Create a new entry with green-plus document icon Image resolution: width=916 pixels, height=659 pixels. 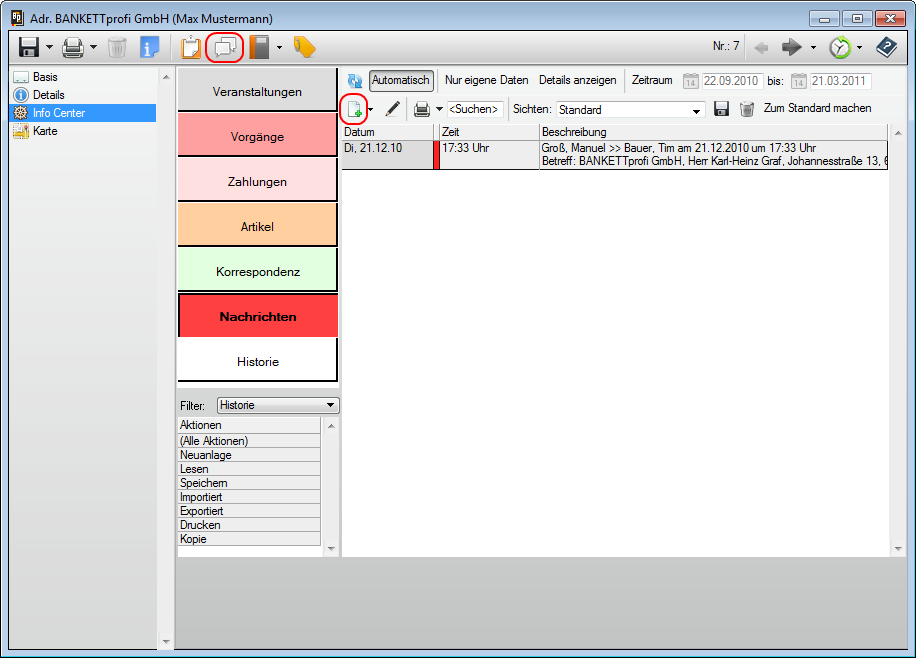(x=354, y=109)
